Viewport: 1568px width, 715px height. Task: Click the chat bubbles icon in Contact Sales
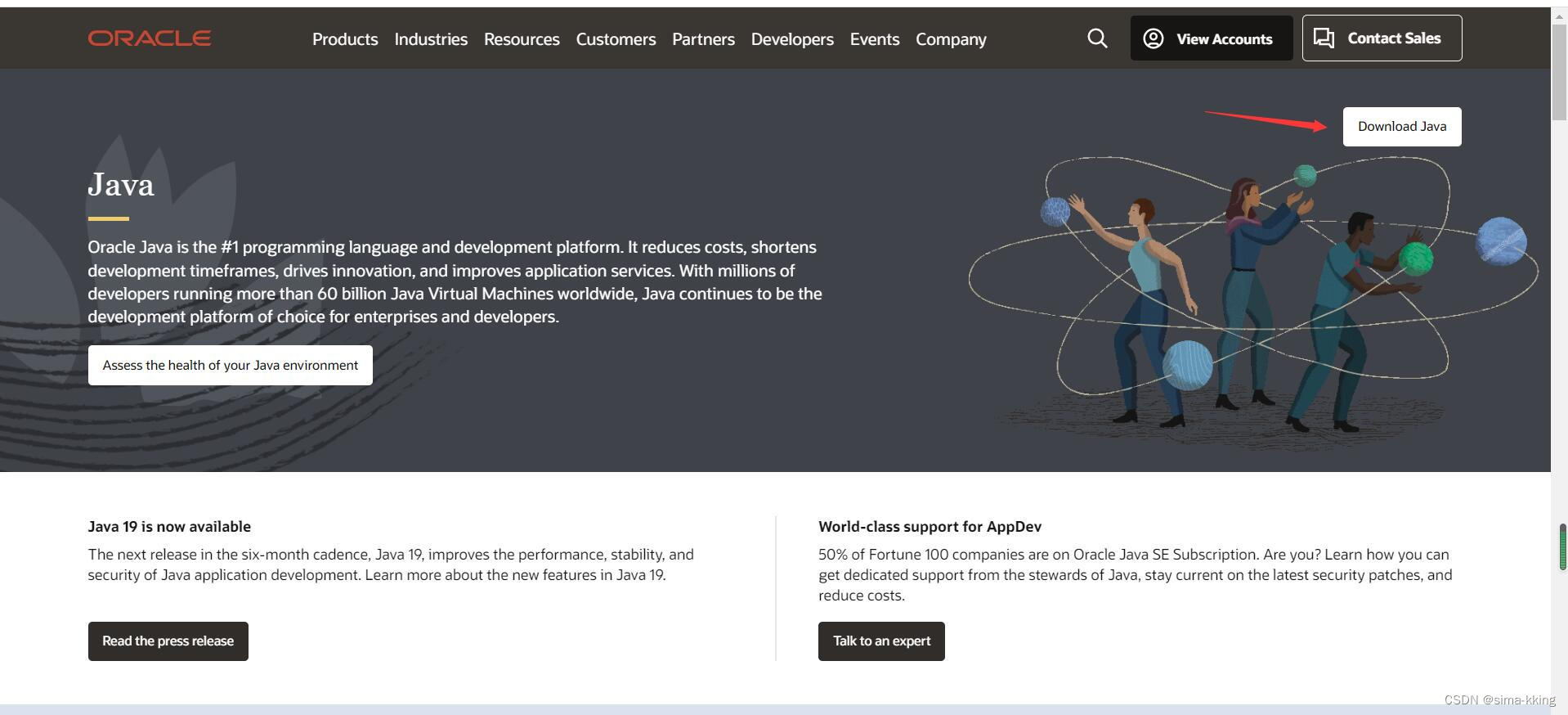(1324, 38)
